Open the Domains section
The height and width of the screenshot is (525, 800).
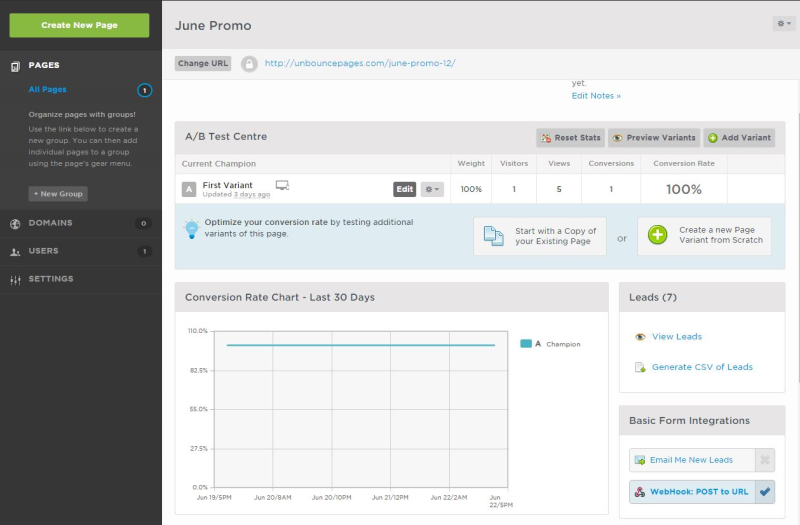click(51, 223)
